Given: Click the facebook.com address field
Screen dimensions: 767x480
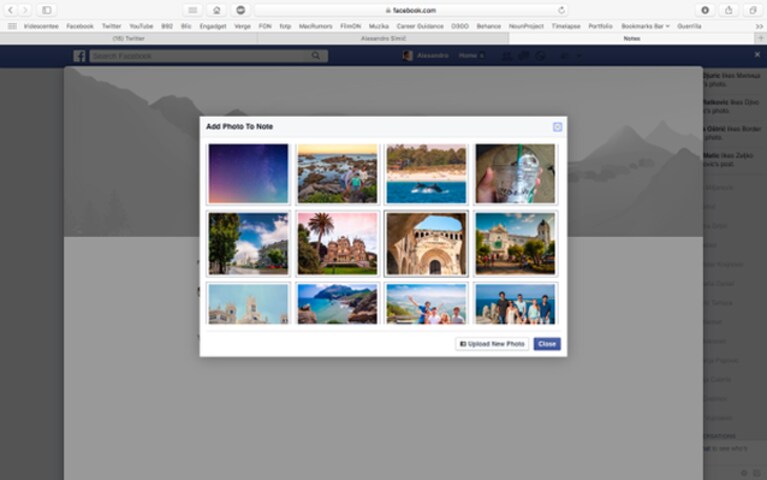Looking at the screenshot, I should coord(411,10).
